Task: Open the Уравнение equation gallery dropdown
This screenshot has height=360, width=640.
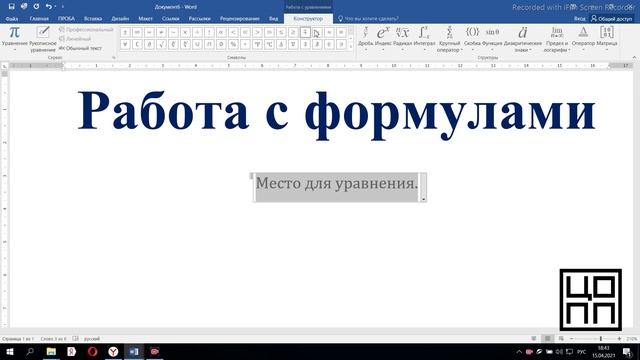Action: (14, 39)
